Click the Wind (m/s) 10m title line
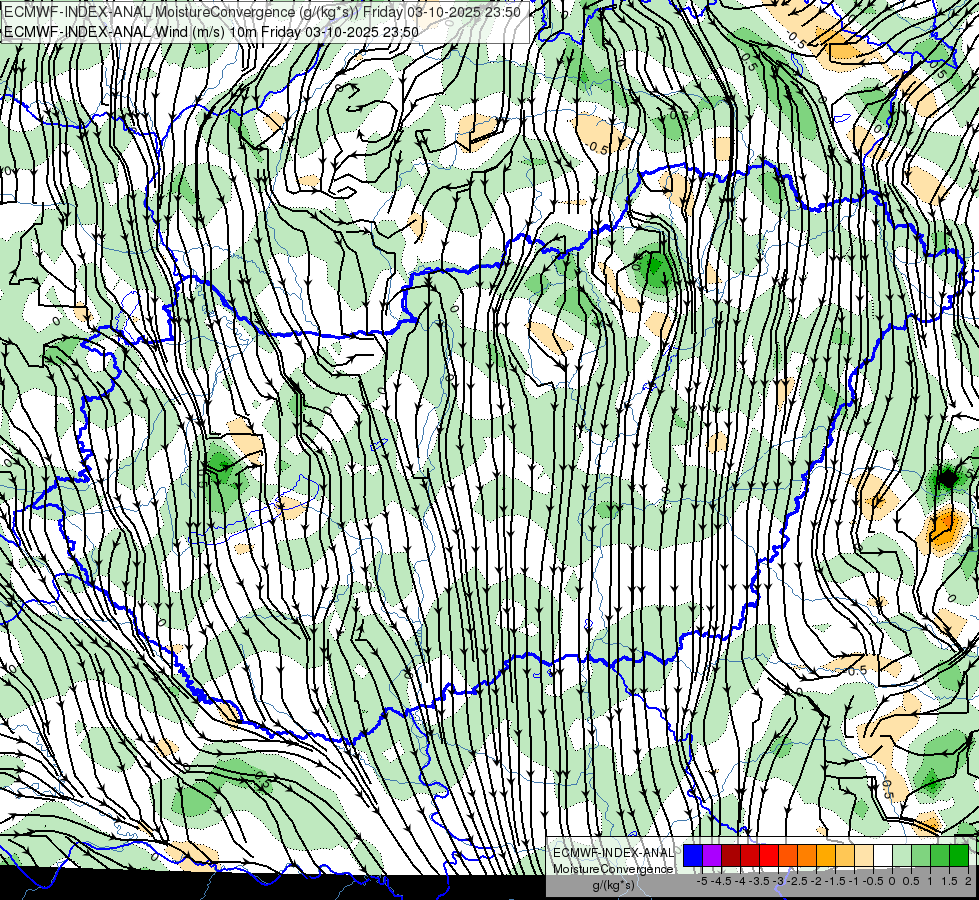979x900 pixels. pyautogui.click(x=212, y=32)
